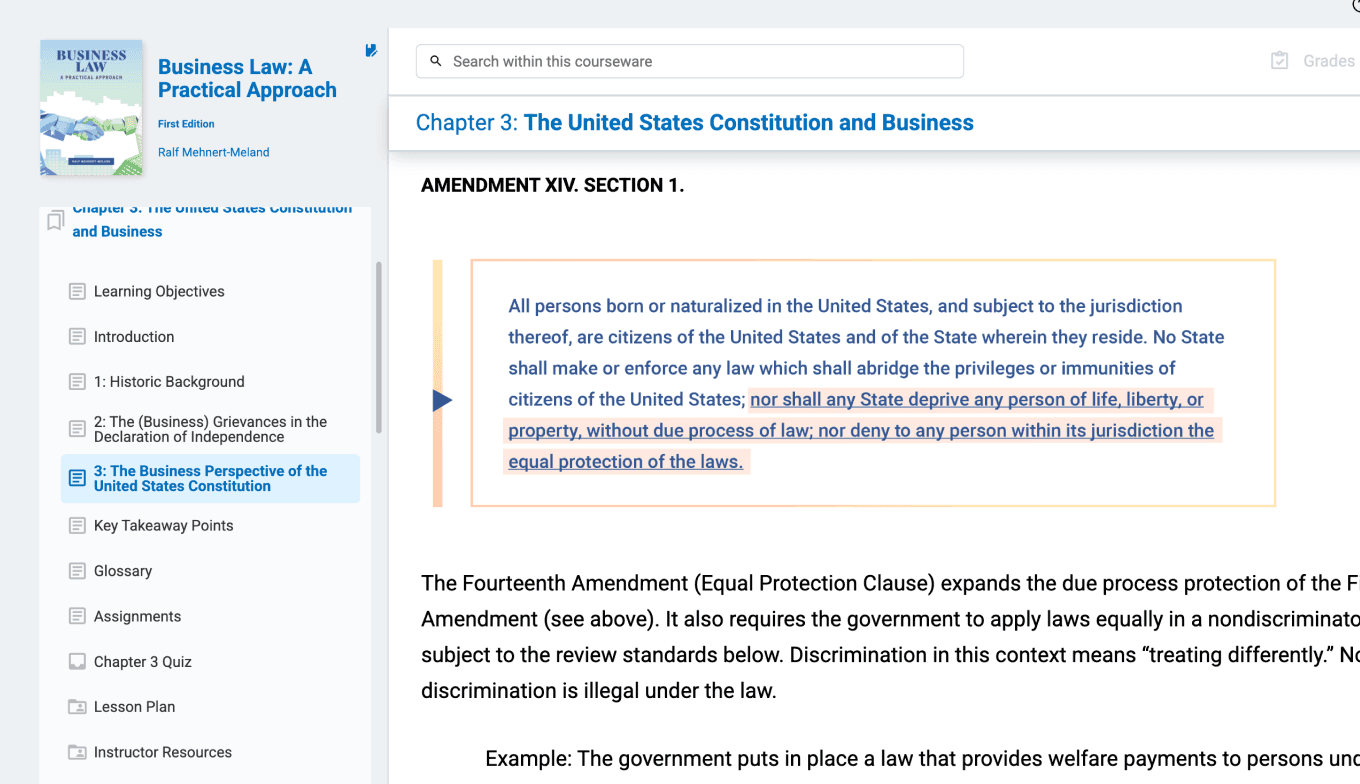Click the blue edit icon near book title

click(371, 50)
